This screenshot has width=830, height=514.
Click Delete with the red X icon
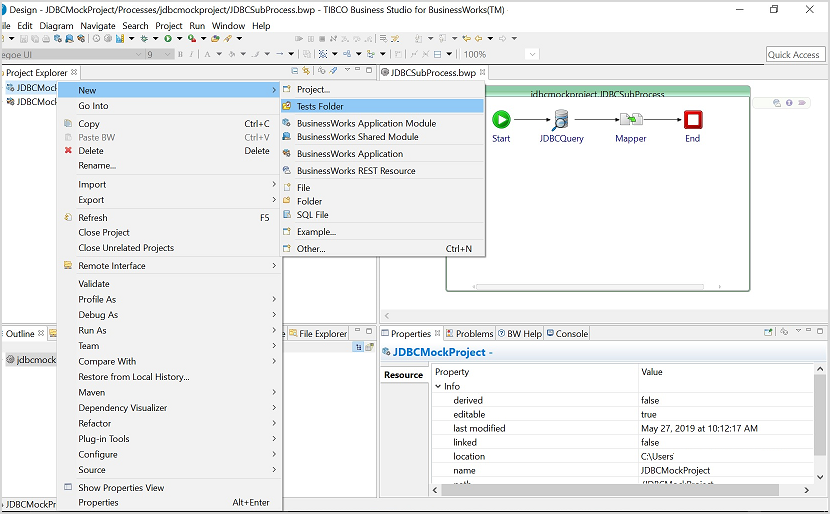(x=91, y=151)
